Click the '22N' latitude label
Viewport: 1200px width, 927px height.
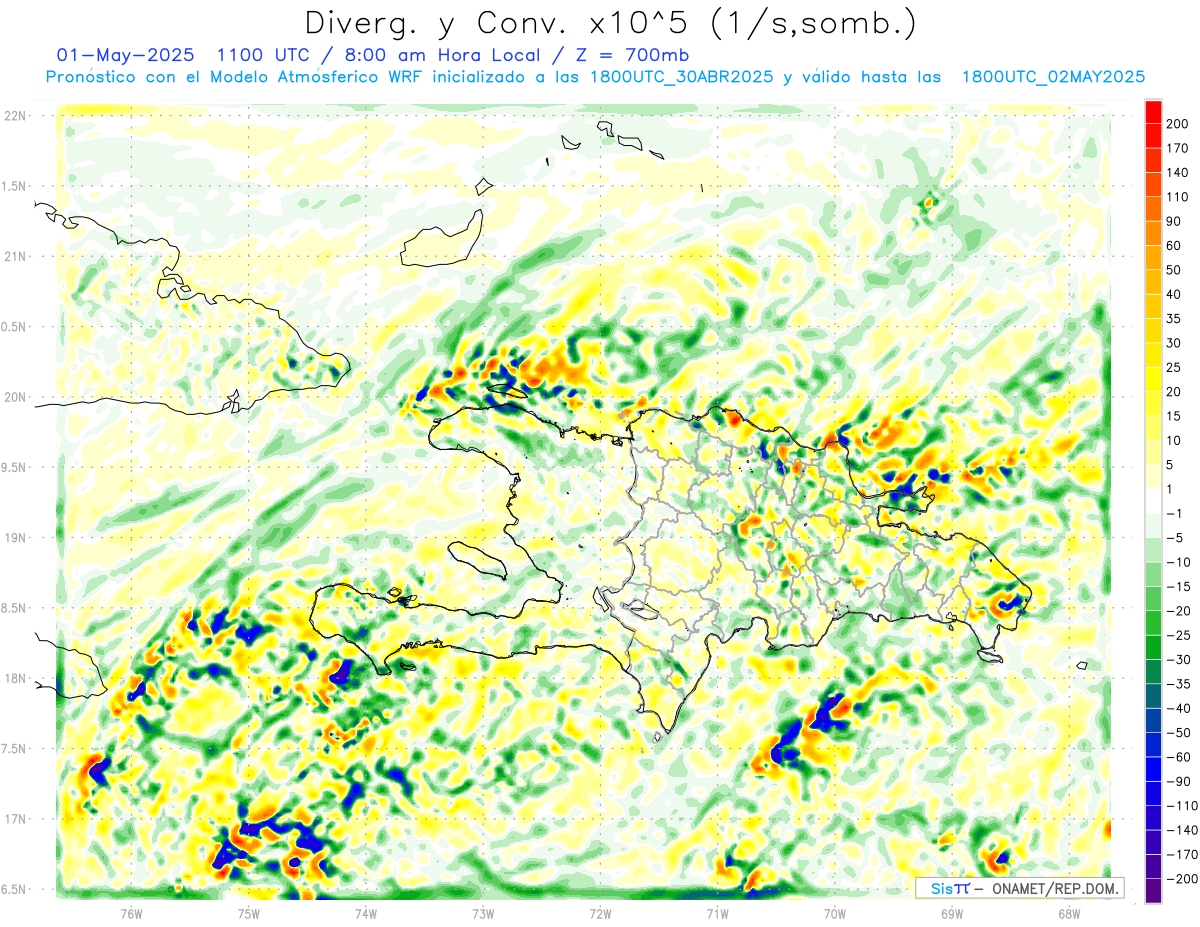[14, 116]
